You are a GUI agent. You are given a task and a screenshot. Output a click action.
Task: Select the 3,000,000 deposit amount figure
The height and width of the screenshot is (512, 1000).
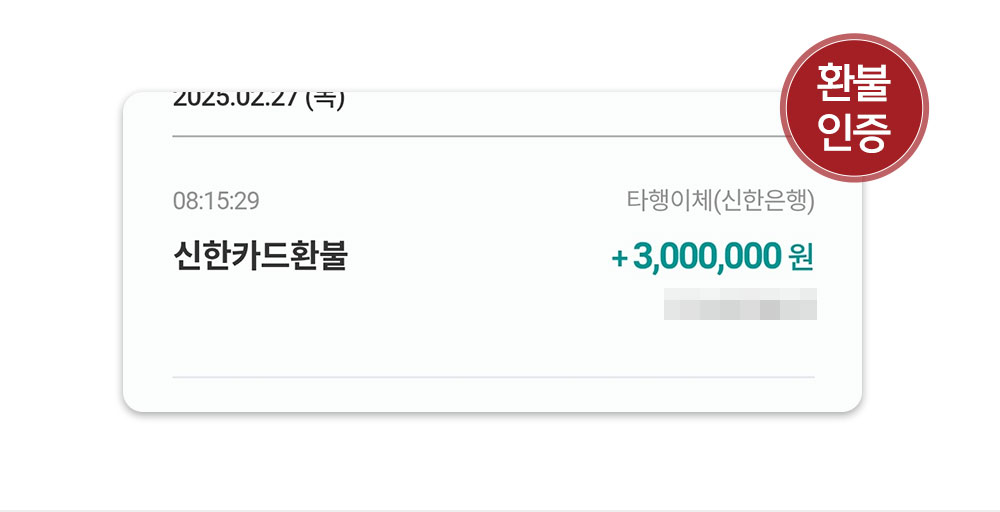[706, 257]
